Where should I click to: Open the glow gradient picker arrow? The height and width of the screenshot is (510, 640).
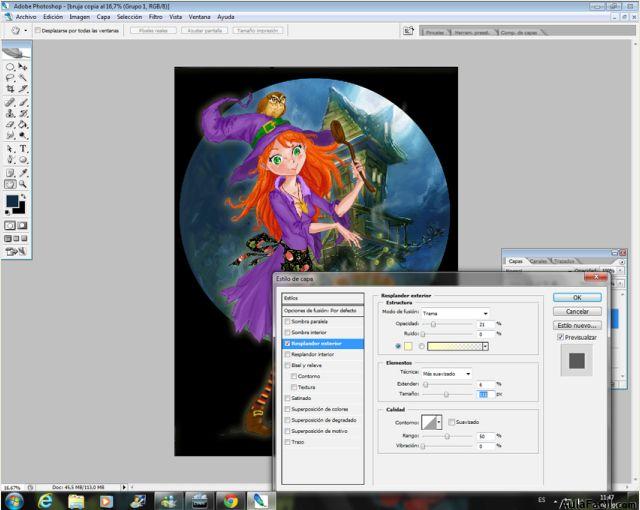point(485,346)
